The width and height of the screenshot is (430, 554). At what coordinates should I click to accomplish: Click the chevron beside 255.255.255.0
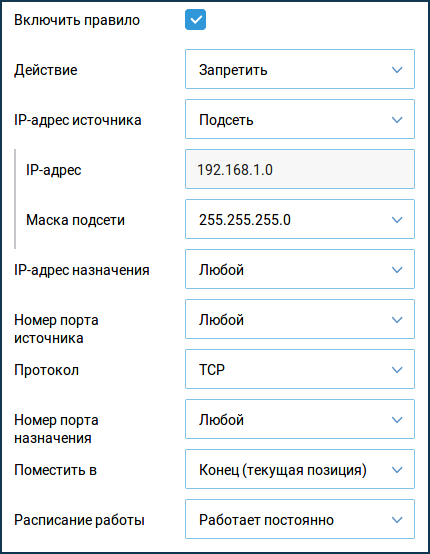[397, 220]
